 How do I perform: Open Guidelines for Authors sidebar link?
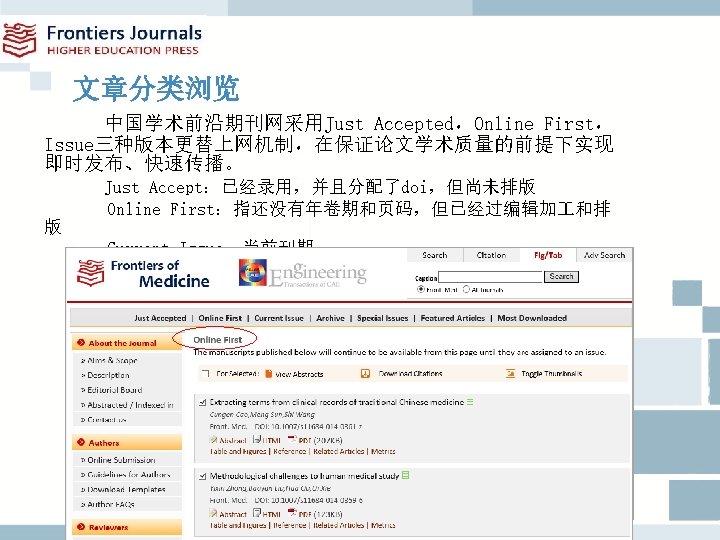tap(129, 474)
